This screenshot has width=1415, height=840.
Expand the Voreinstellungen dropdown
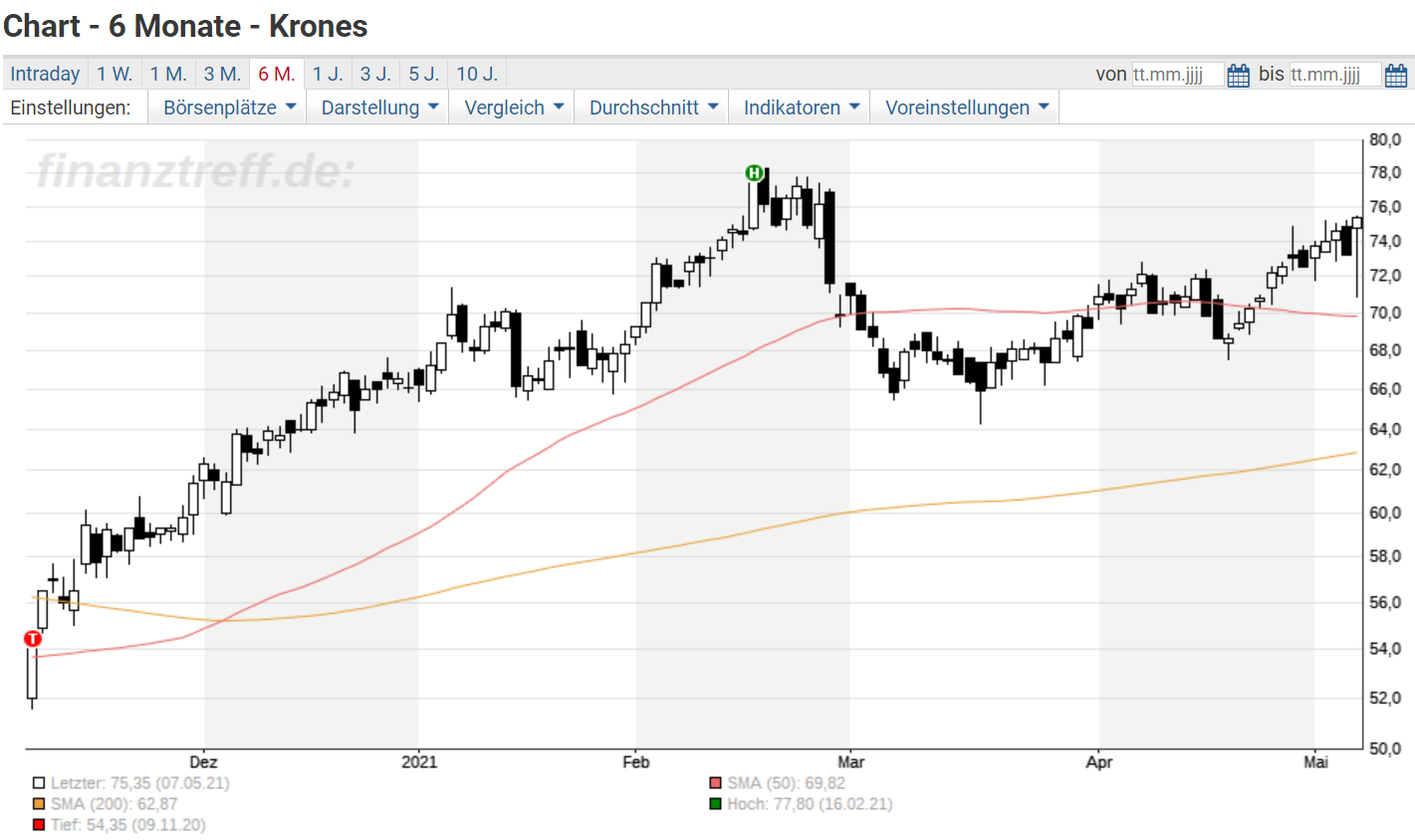(966, 107)
